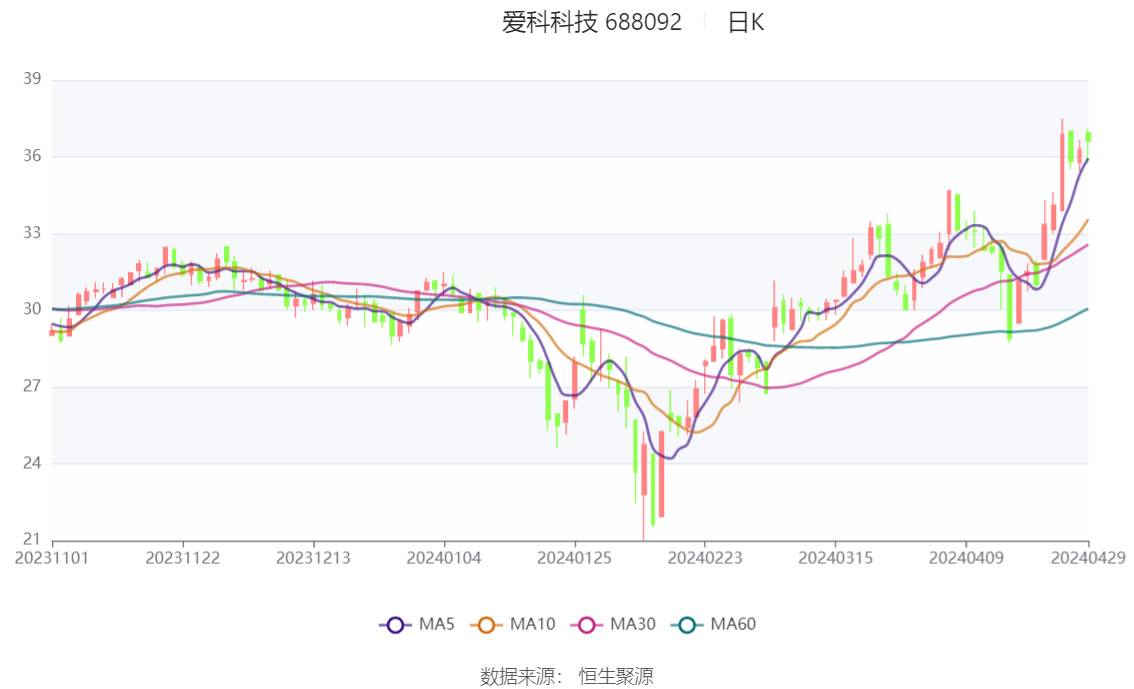Click the 20240104 date axis label
This screenshot has width=1134, height=689.
[x=444, y=558]
